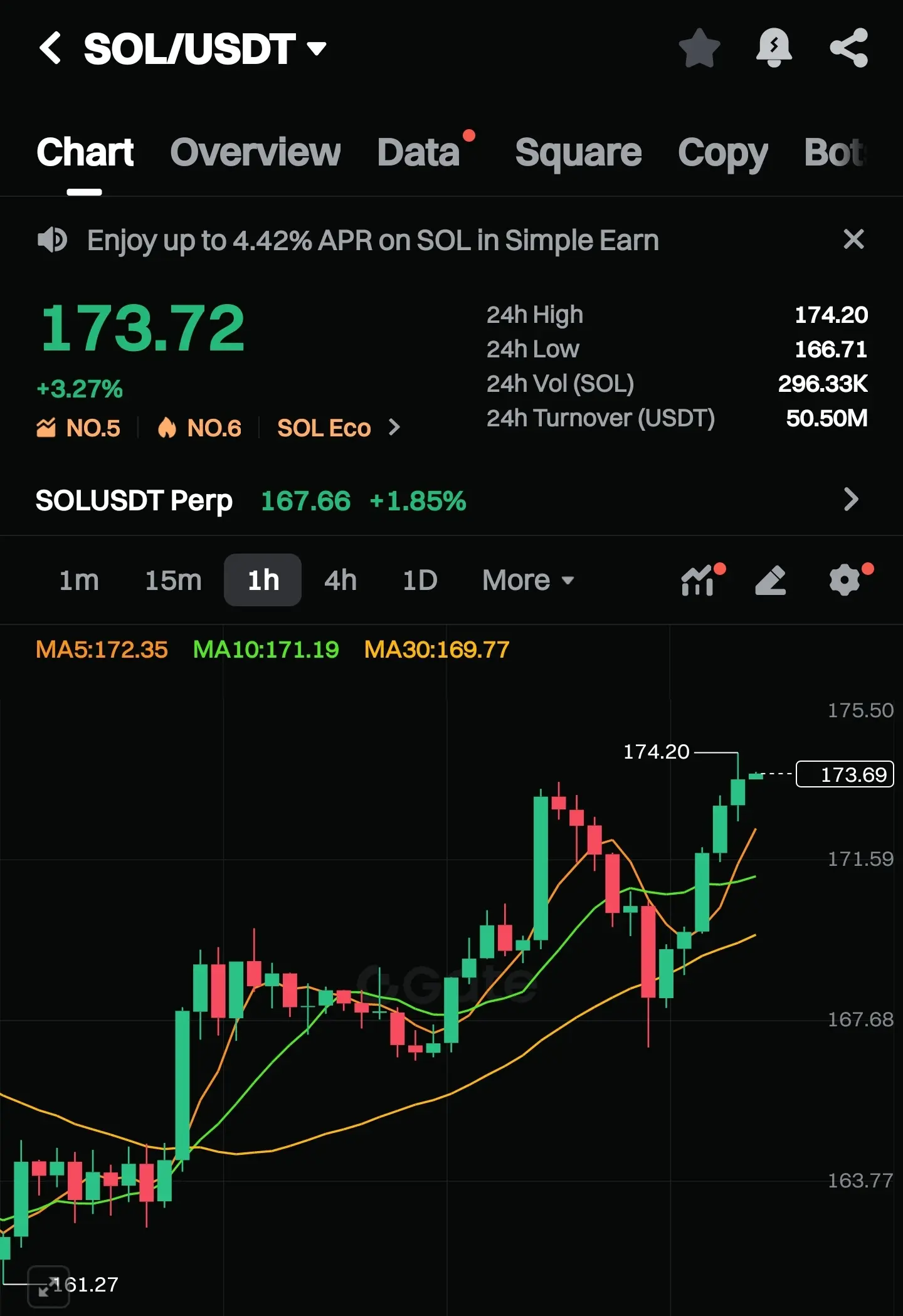Expand chart to fullscreen icon

[48, 1286]
